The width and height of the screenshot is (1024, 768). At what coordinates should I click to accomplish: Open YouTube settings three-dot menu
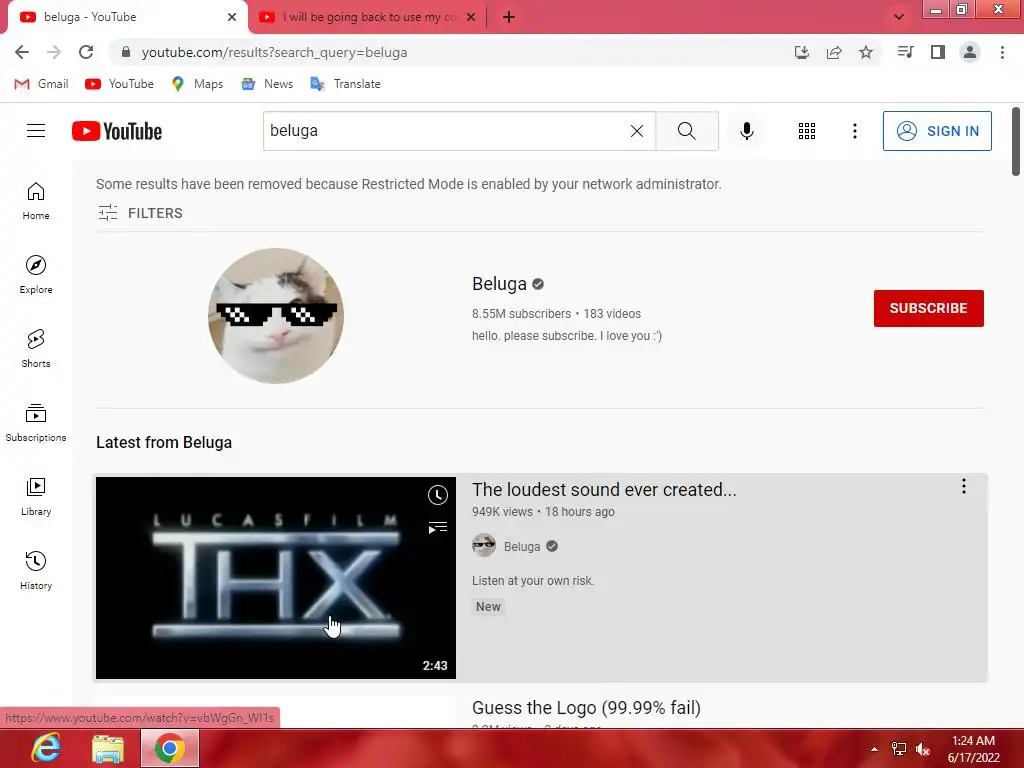[854, 131]
